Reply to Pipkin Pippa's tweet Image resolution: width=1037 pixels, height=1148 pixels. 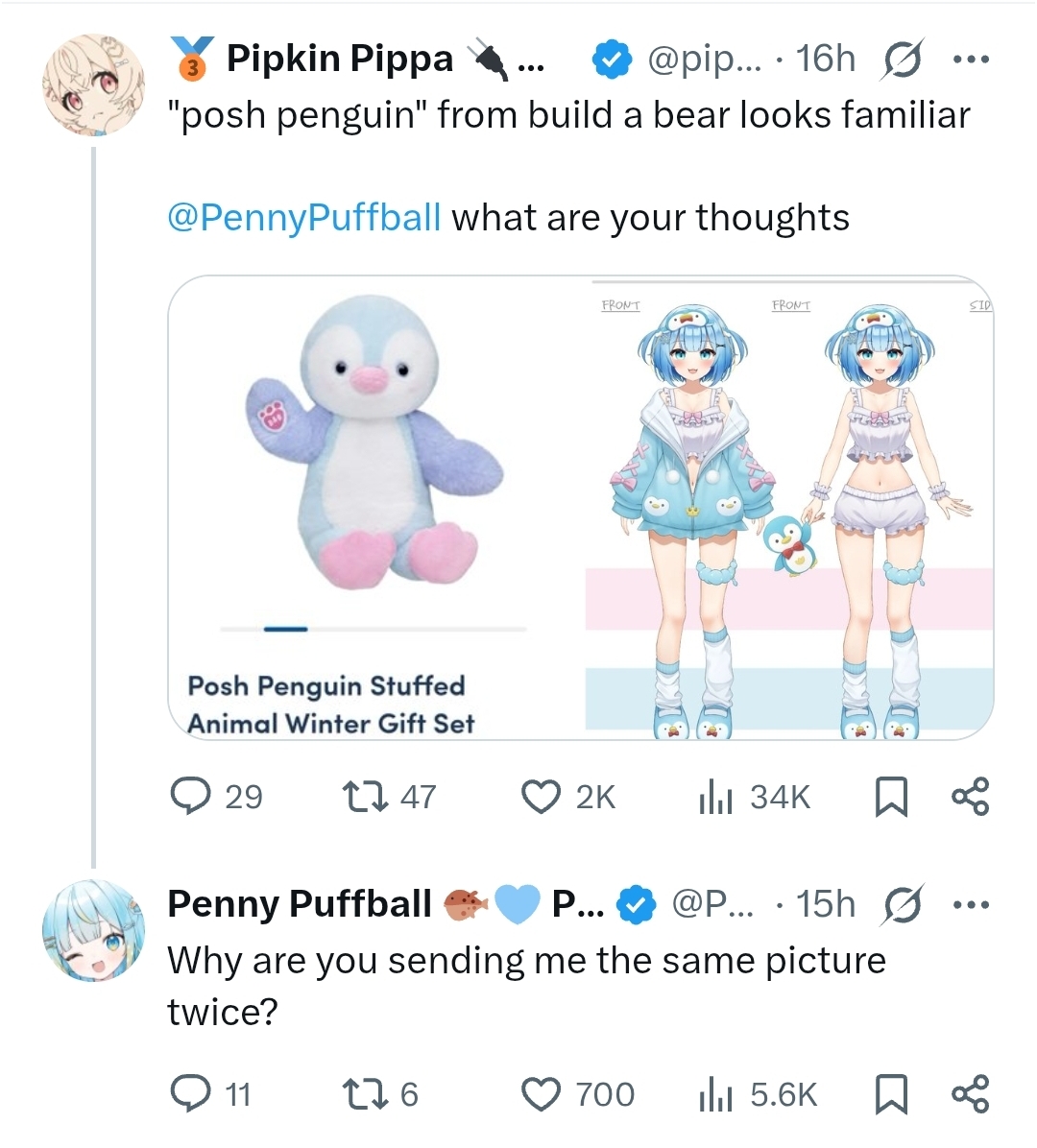(x=190, y=797)
